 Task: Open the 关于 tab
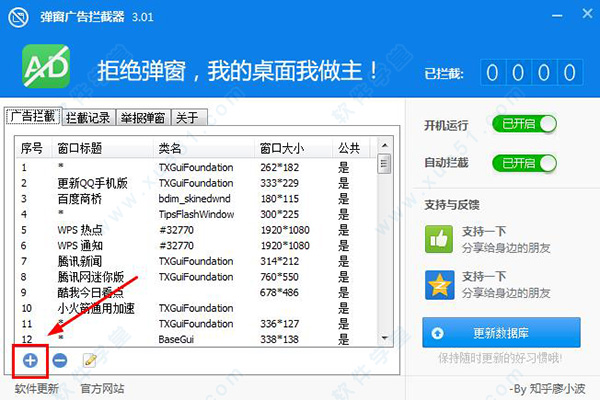coord(189,118)
